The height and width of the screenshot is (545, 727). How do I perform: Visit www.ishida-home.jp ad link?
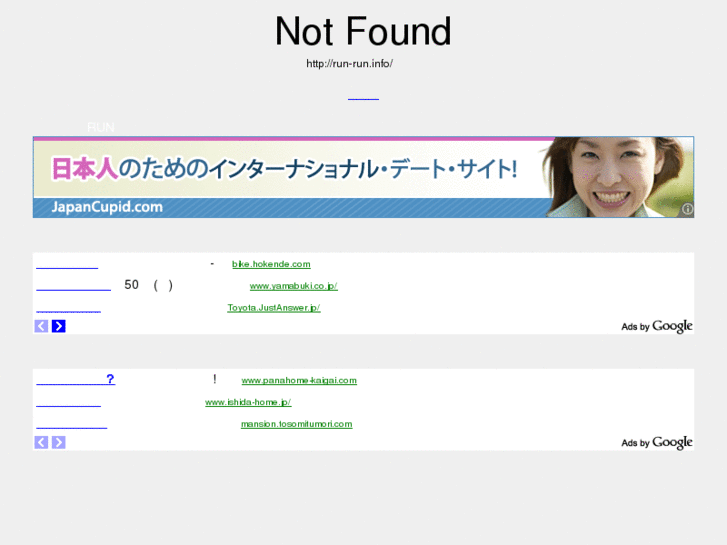tap(248, 402)
